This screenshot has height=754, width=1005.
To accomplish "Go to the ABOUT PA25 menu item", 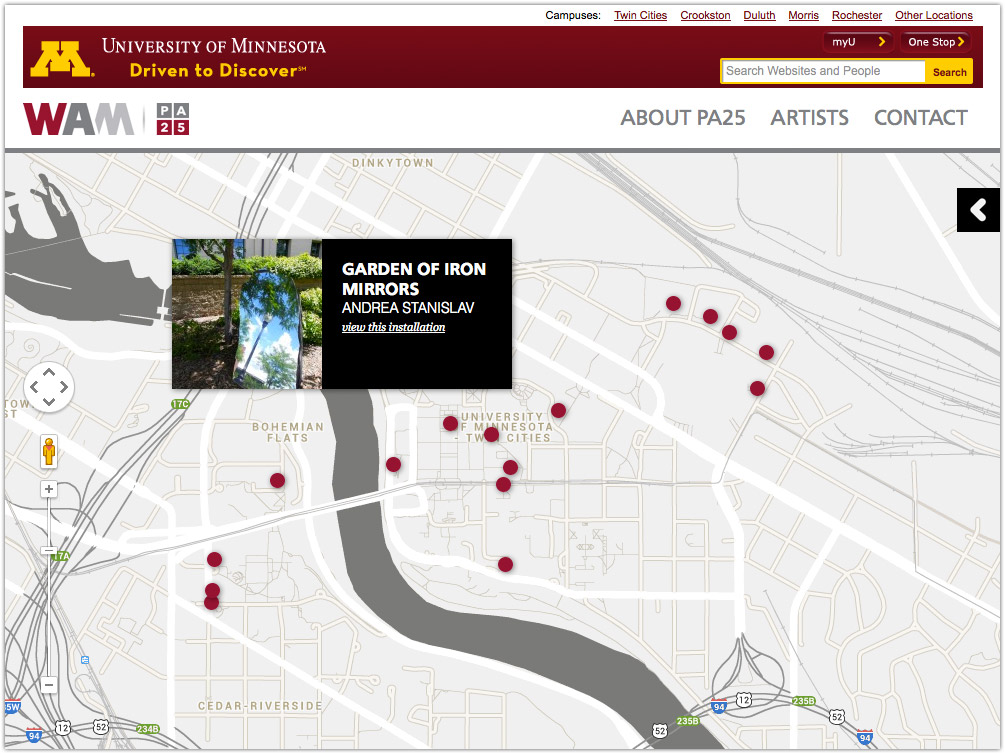I will [x=683, y=118].
